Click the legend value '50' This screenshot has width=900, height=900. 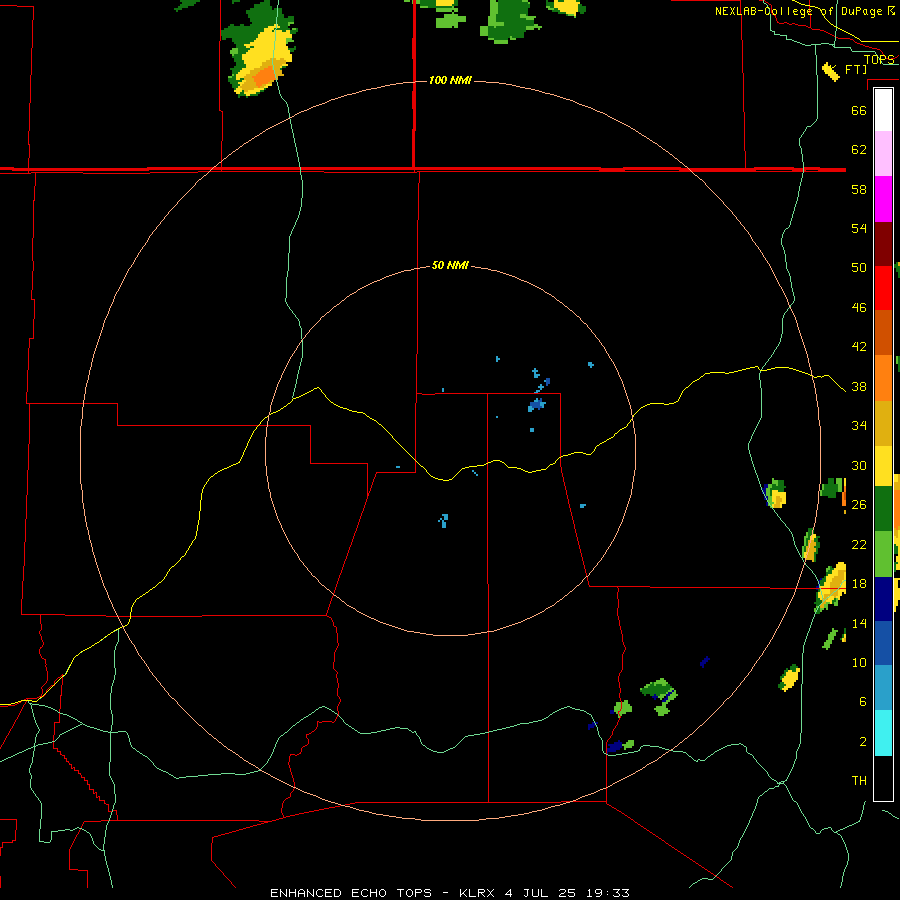(x=859, y=267)
